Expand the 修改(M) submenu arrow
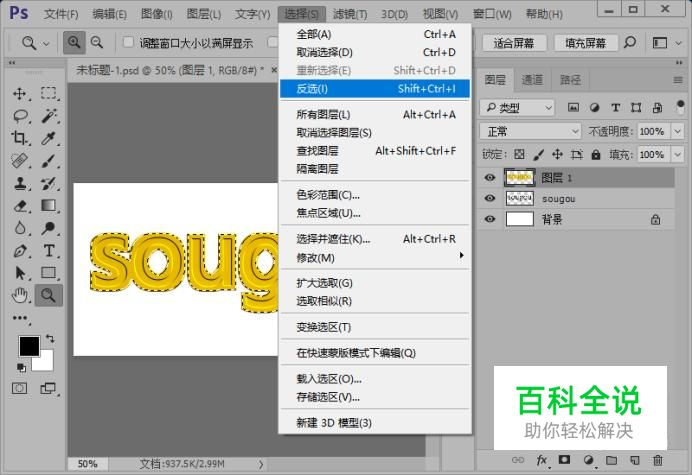 click(x=461, y=255)
